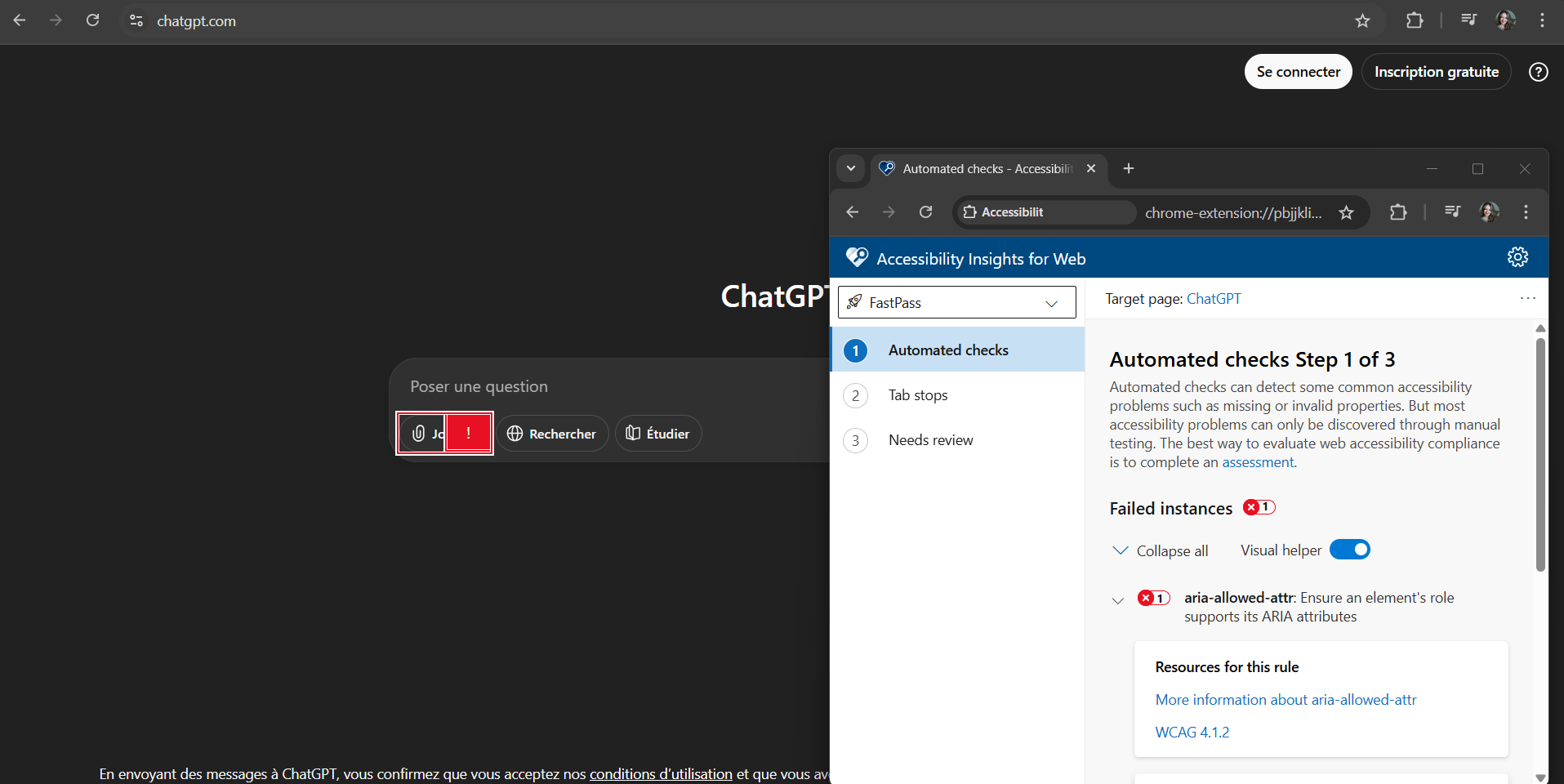Click Automated checks Step 1 of 3 heading
Screen dimensions: 1564x784
point(1252,359)
